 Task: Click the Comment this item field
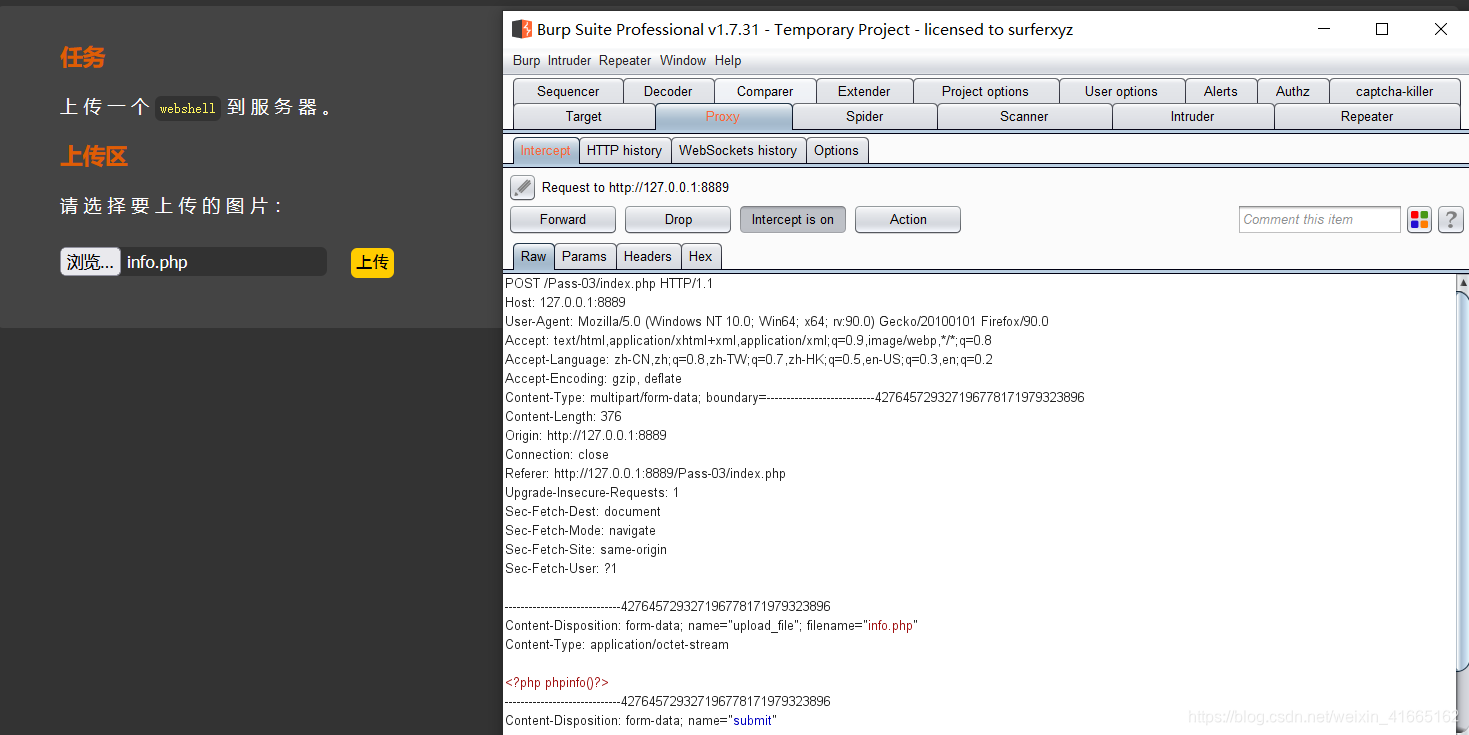(x=1320, y=220)
